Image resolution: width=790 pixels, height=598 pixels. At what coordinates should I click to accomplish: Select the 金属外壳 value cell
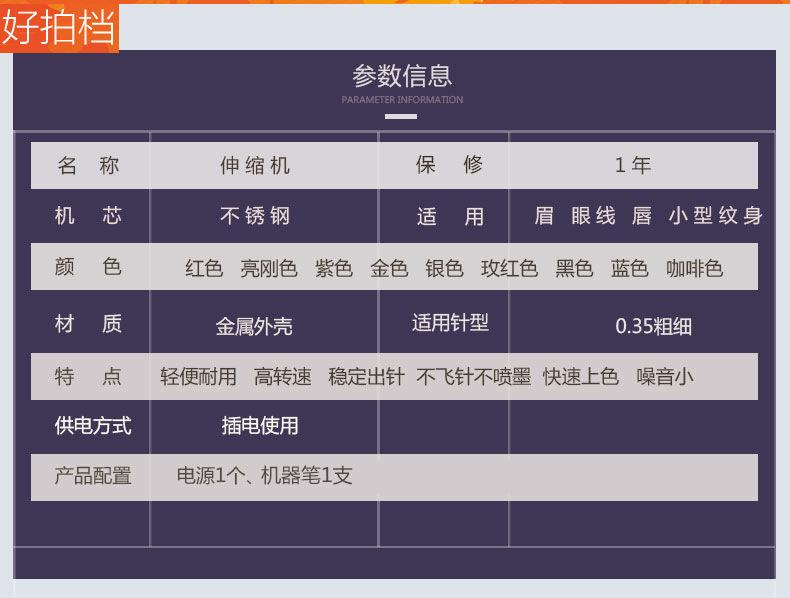[254, 326]
